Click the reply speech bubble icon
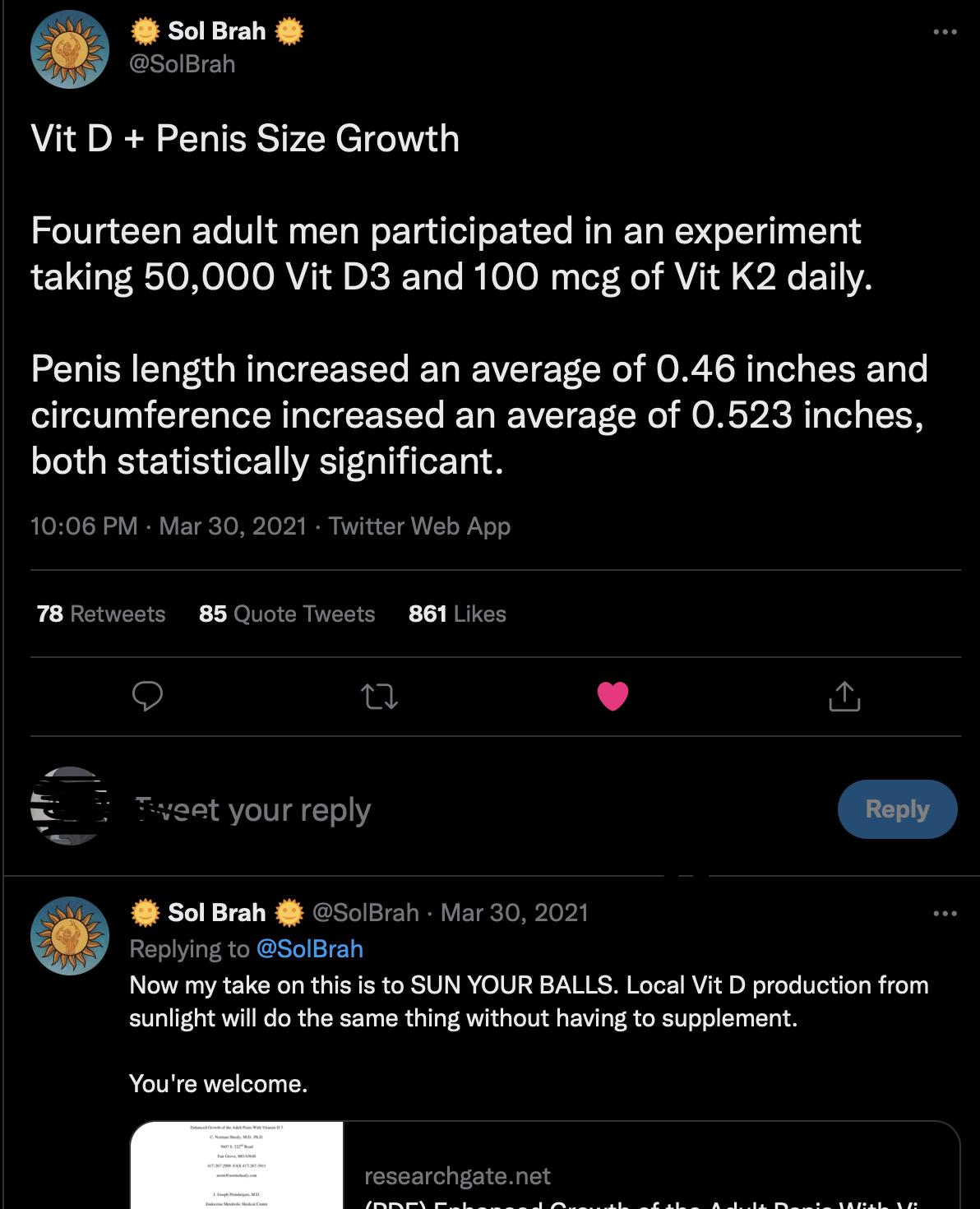 pos(147,696)
